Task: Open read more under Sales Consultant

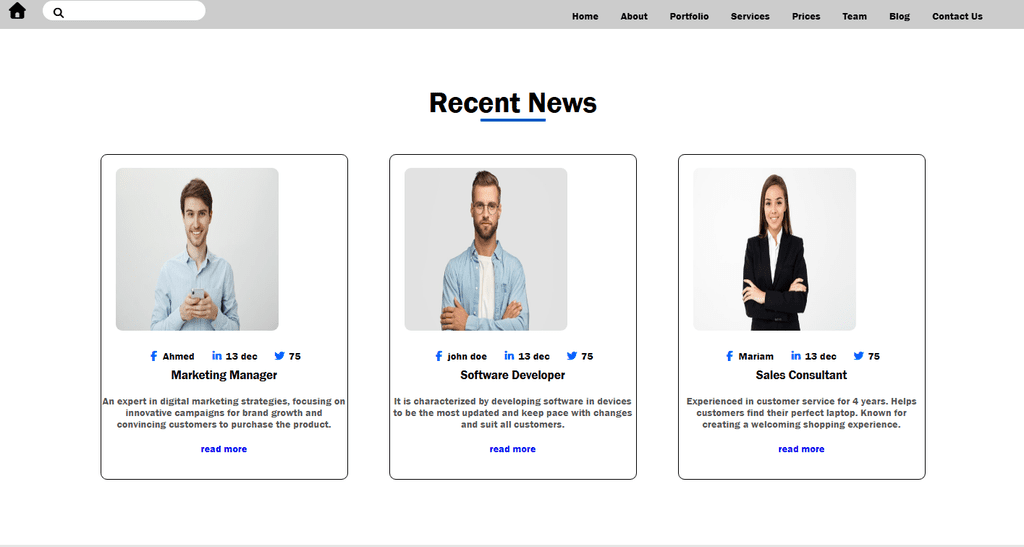Action: [x=801, y=449]
